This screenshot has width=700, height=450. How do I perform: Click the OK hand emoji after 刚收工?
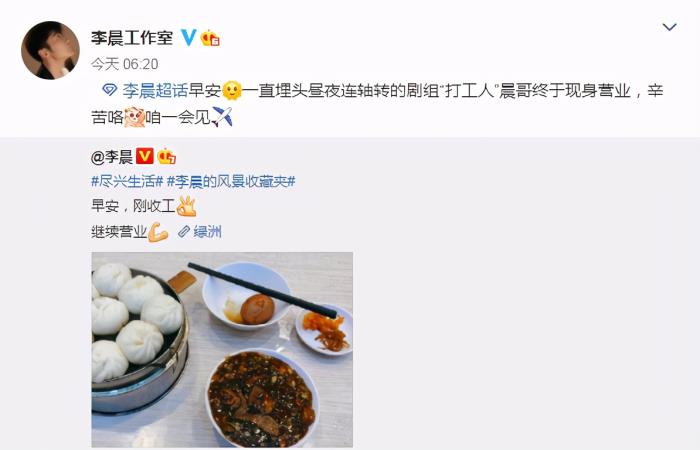tap(187, 206)
